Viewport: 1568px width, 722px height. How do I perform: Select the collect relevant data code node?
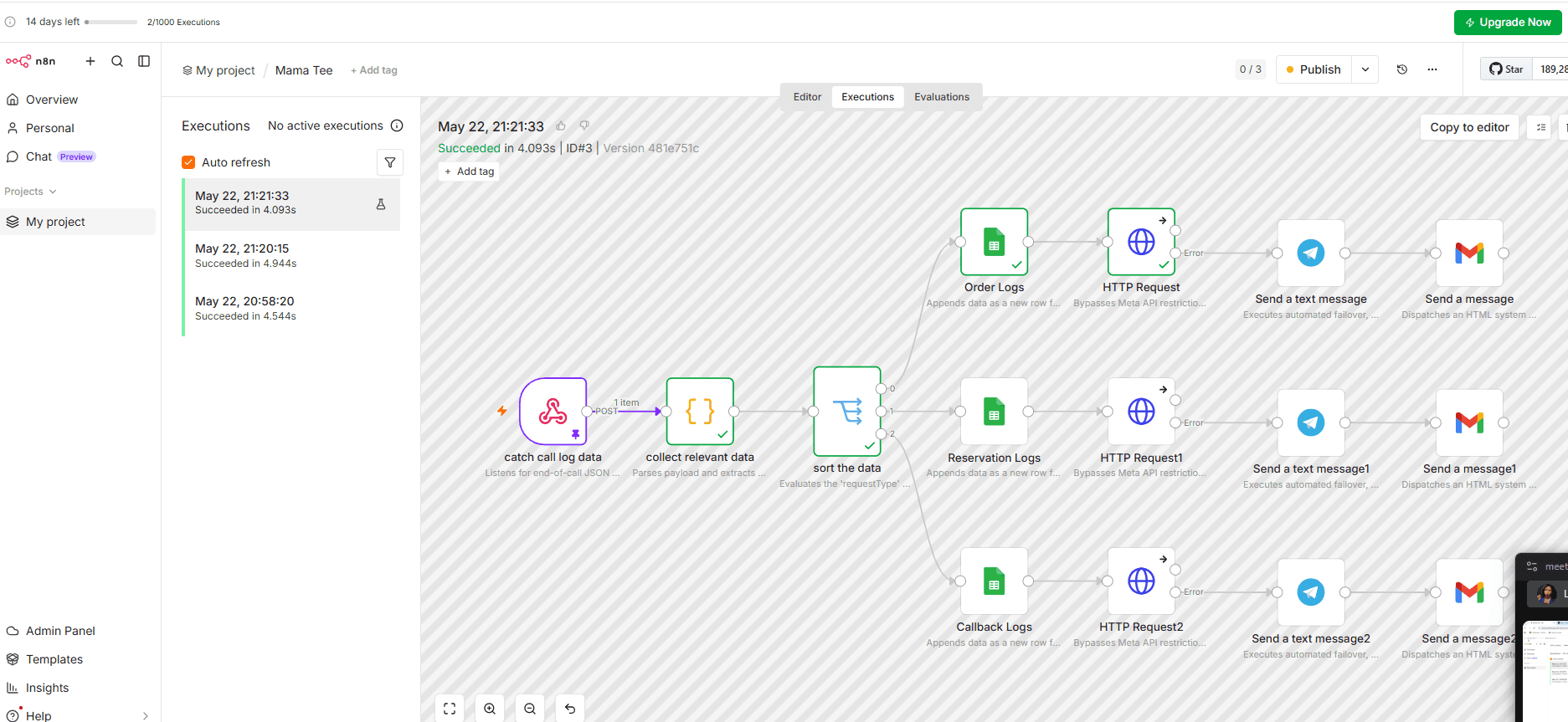(700, 411)
